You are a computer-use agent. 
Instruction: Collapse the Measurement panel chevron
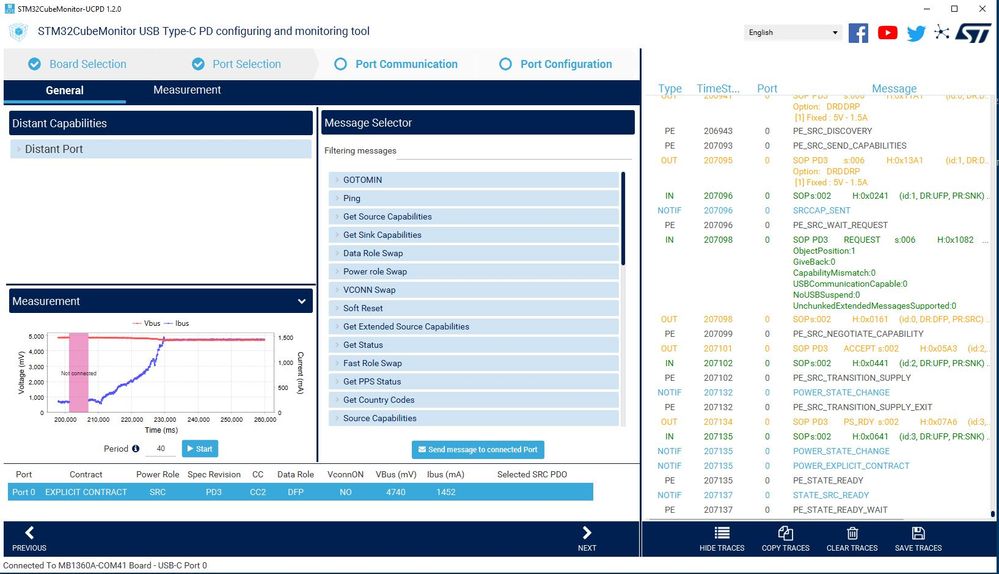coord(301,301)
